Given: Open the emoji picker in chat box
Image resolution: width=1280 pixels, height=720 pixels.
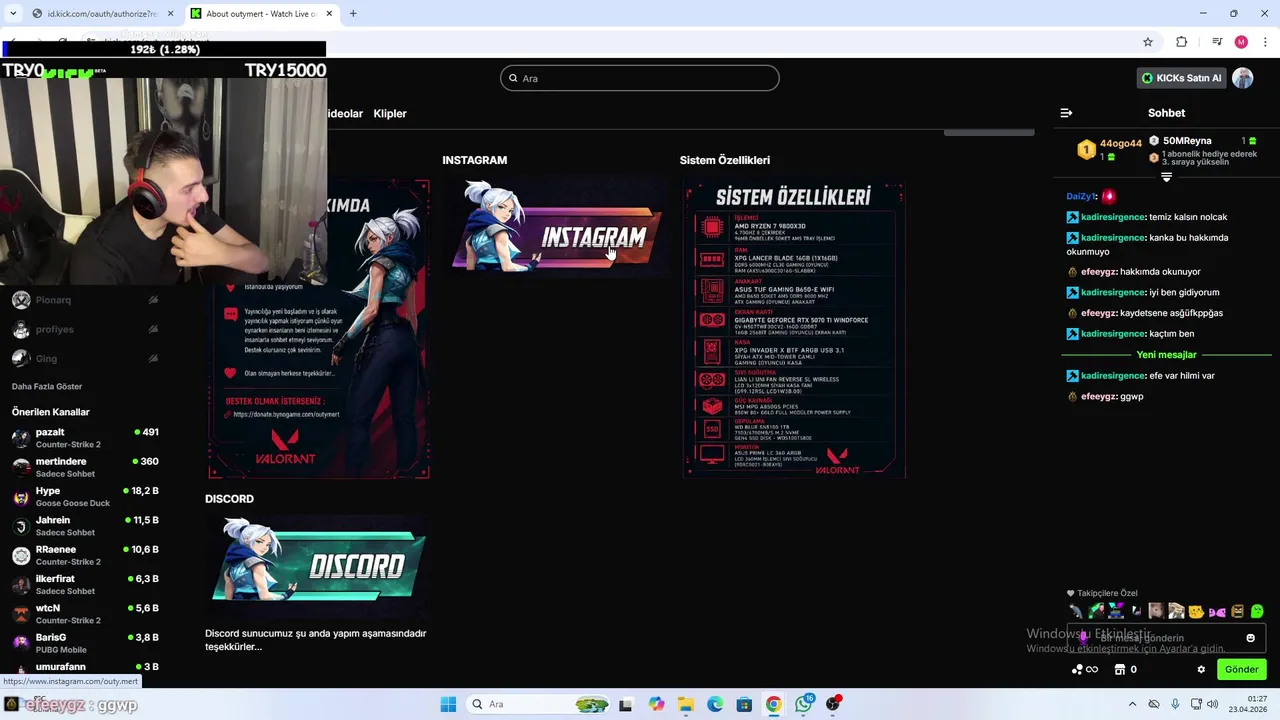Looking at the screenshot, I should pyautogui.click(x=1250, y=638).
